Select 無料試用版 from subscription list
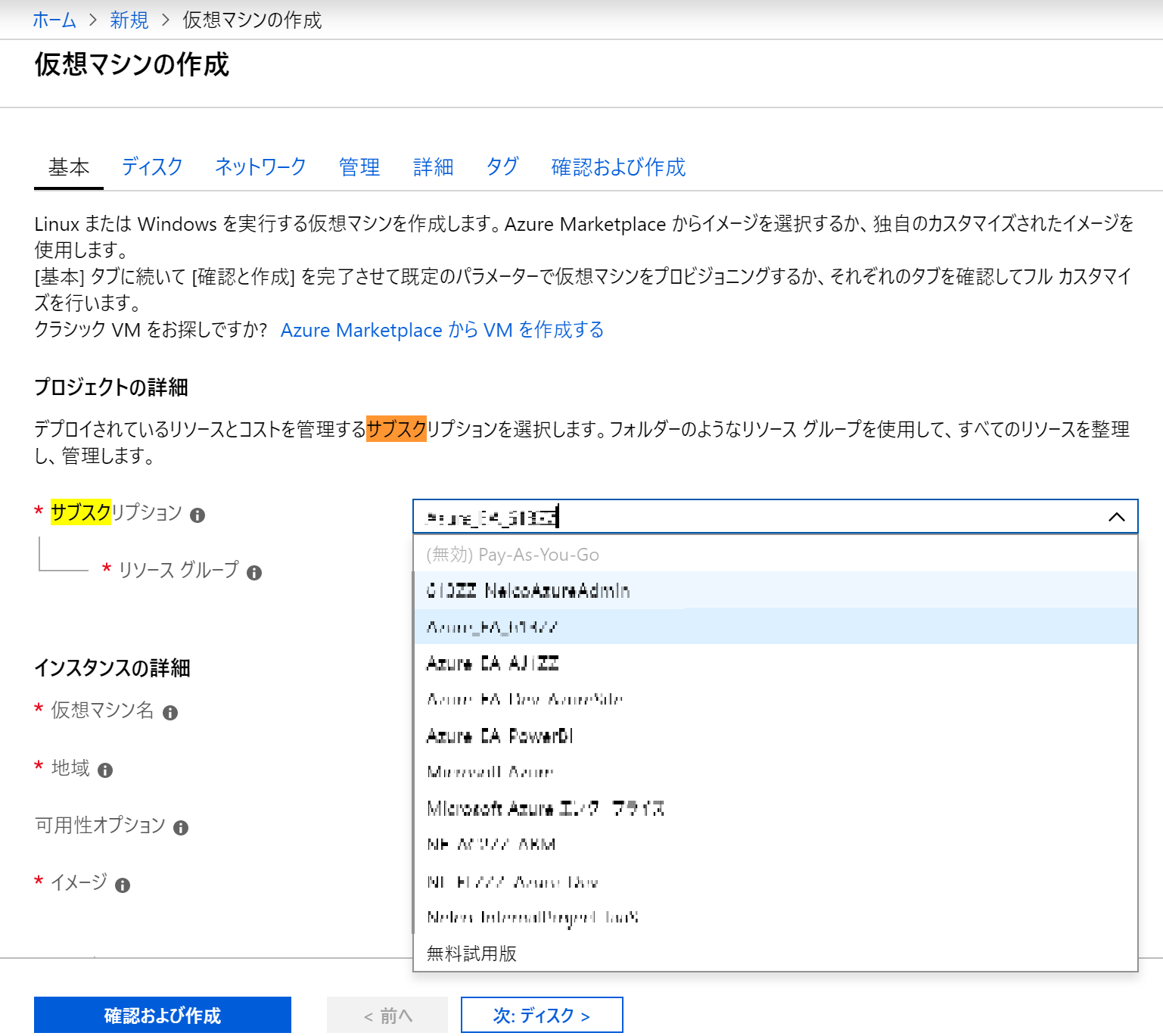The image size is (1163, 1036). (471, 954)
